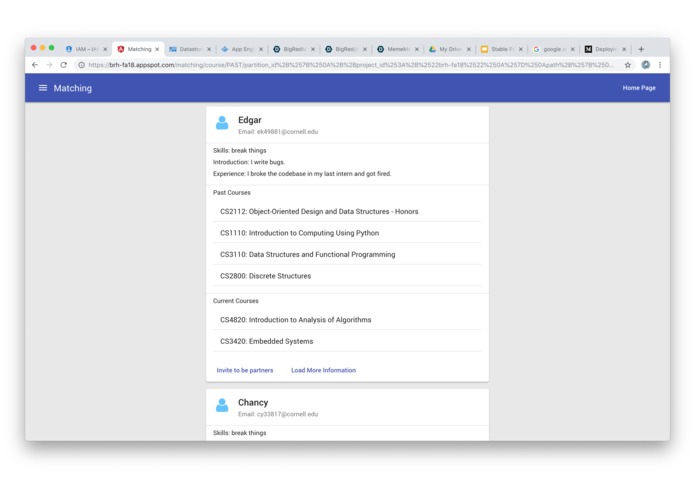Click Edgar's email address
Image resolution: width=695 pixels, height=494 pixels.
[287, 132]
